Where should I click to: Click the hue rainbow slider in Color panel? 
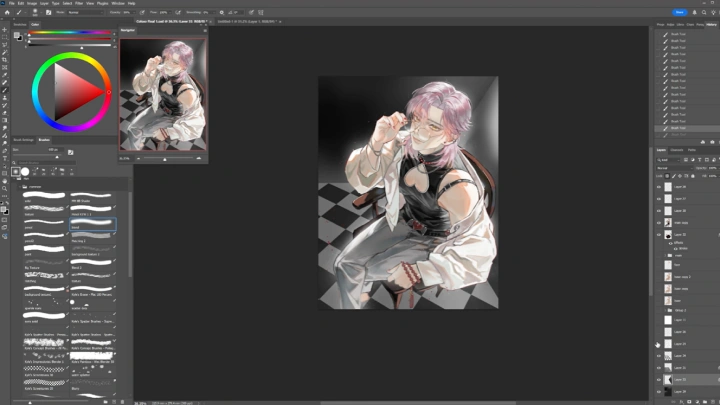coord(70,33)
